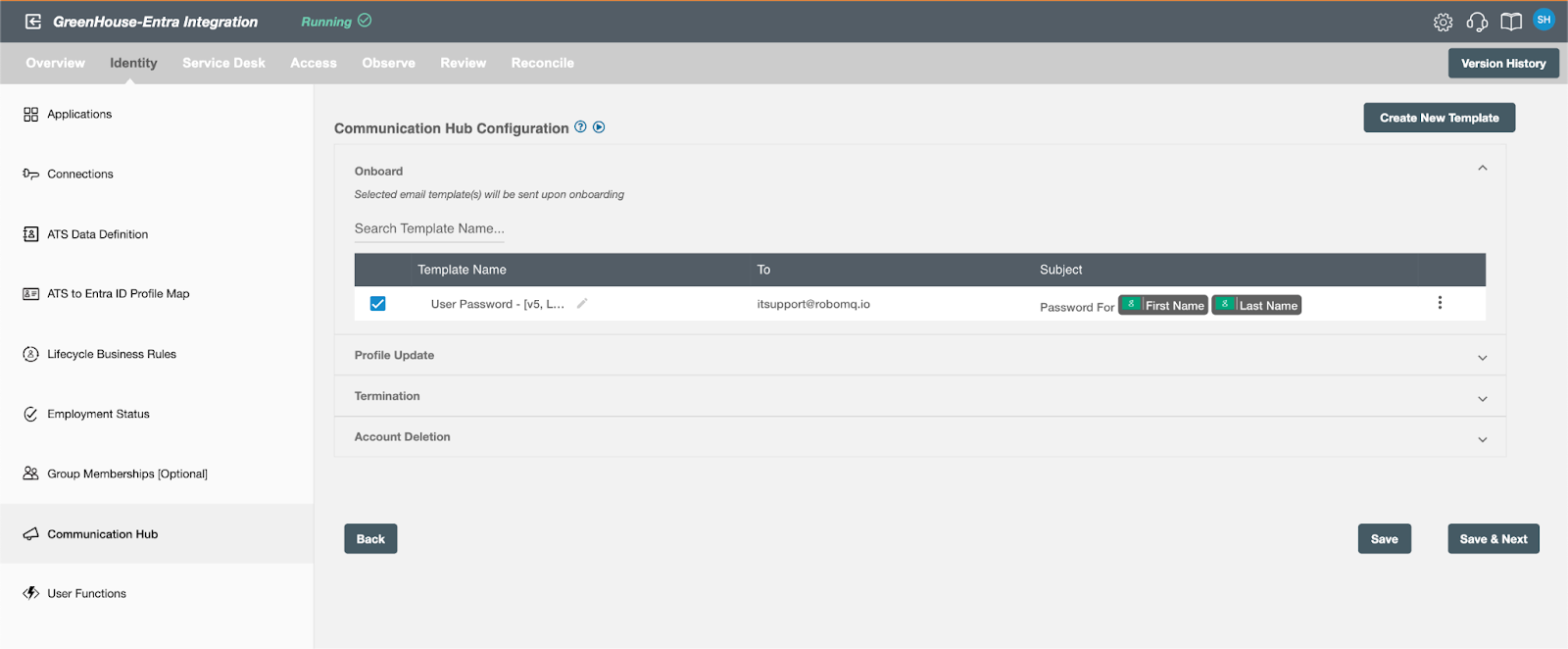Edit User Password template with pencil icon

pos(582,304)
